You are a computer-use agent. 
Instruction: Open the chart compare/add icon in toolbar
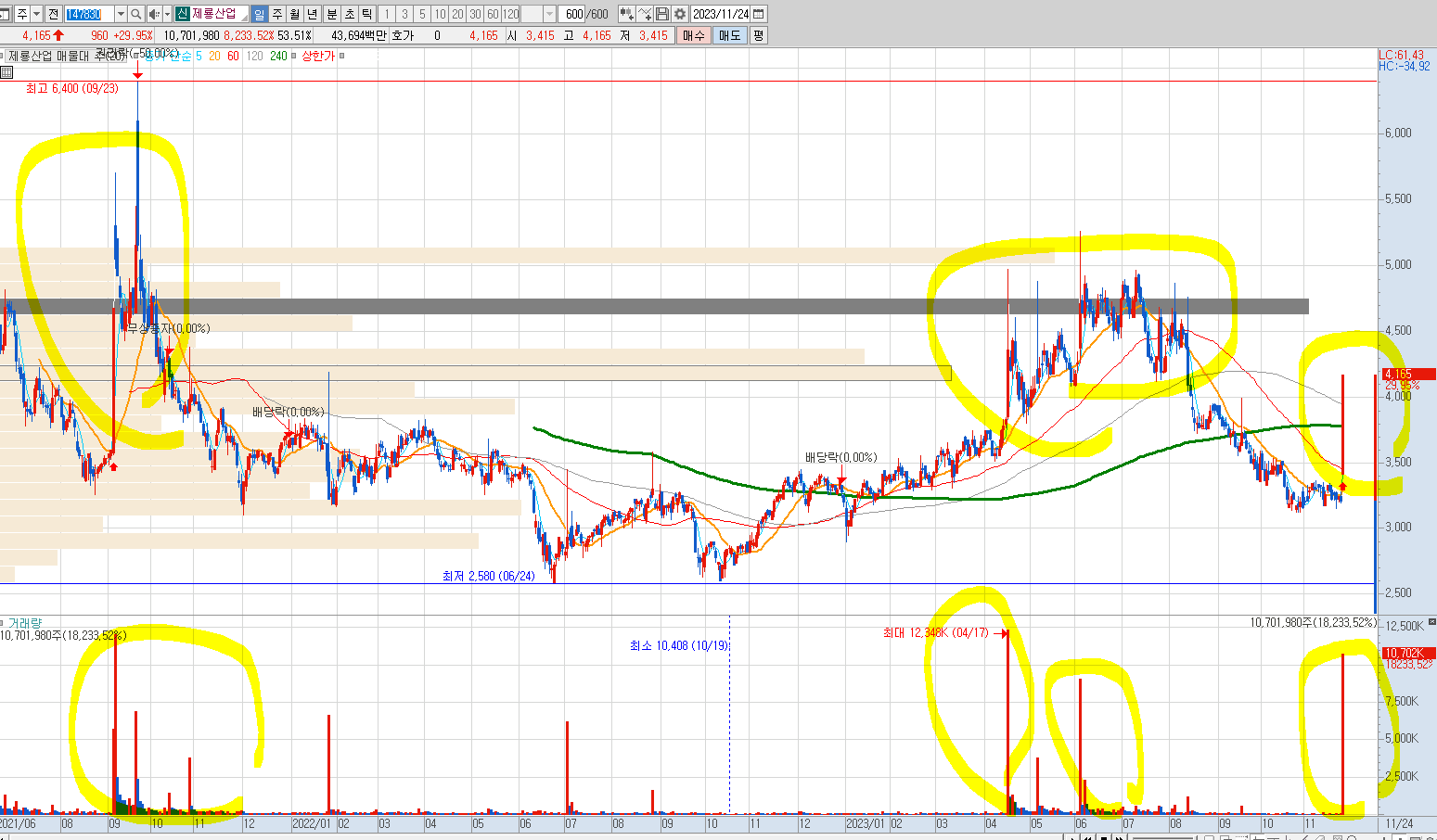coord(627,14)
